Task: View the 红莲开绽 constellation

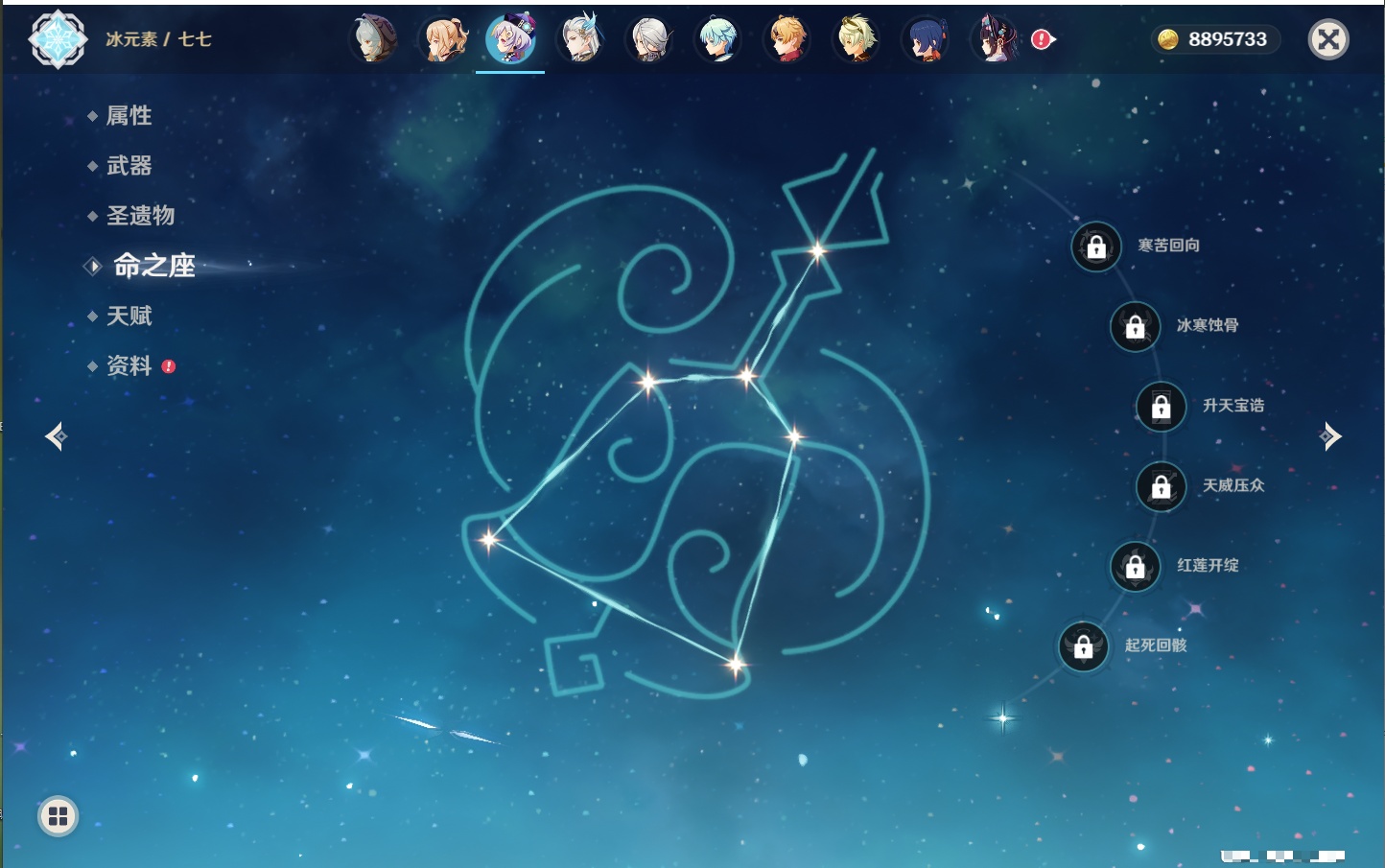Action: pyautogui.click(x=1136, y=567)
